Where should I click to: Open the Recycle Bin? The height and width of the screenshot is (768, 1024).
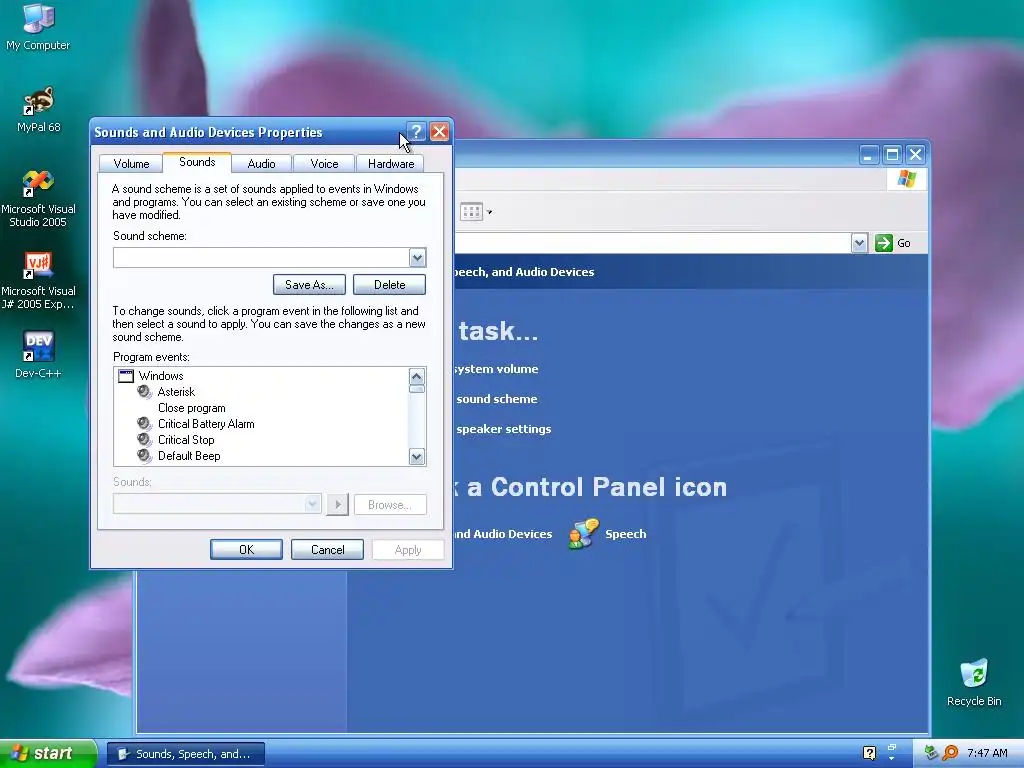[x=974, y=682]
